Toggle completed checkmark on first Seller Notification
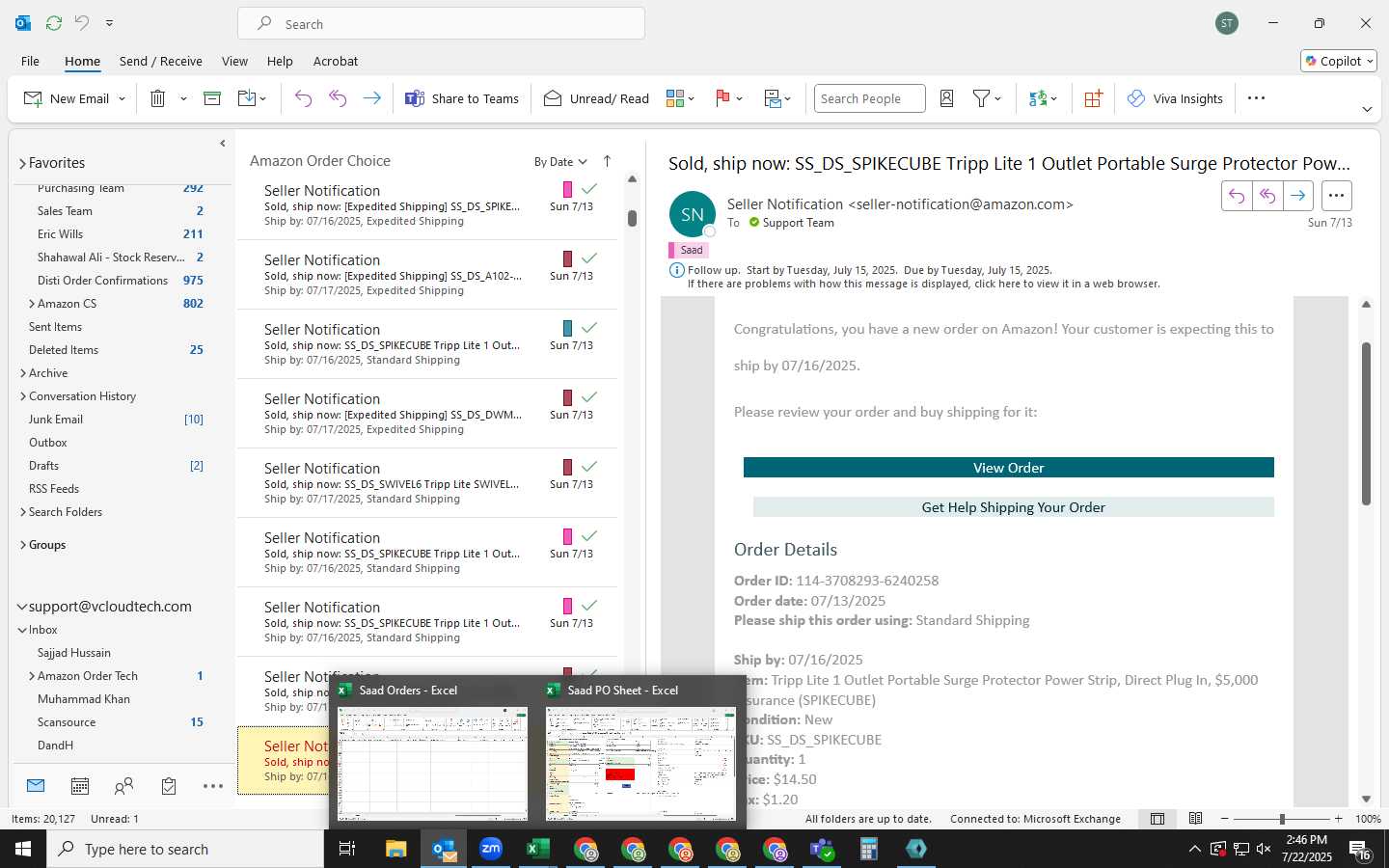This screenshot has width=1389, height=868. [589, 189]
